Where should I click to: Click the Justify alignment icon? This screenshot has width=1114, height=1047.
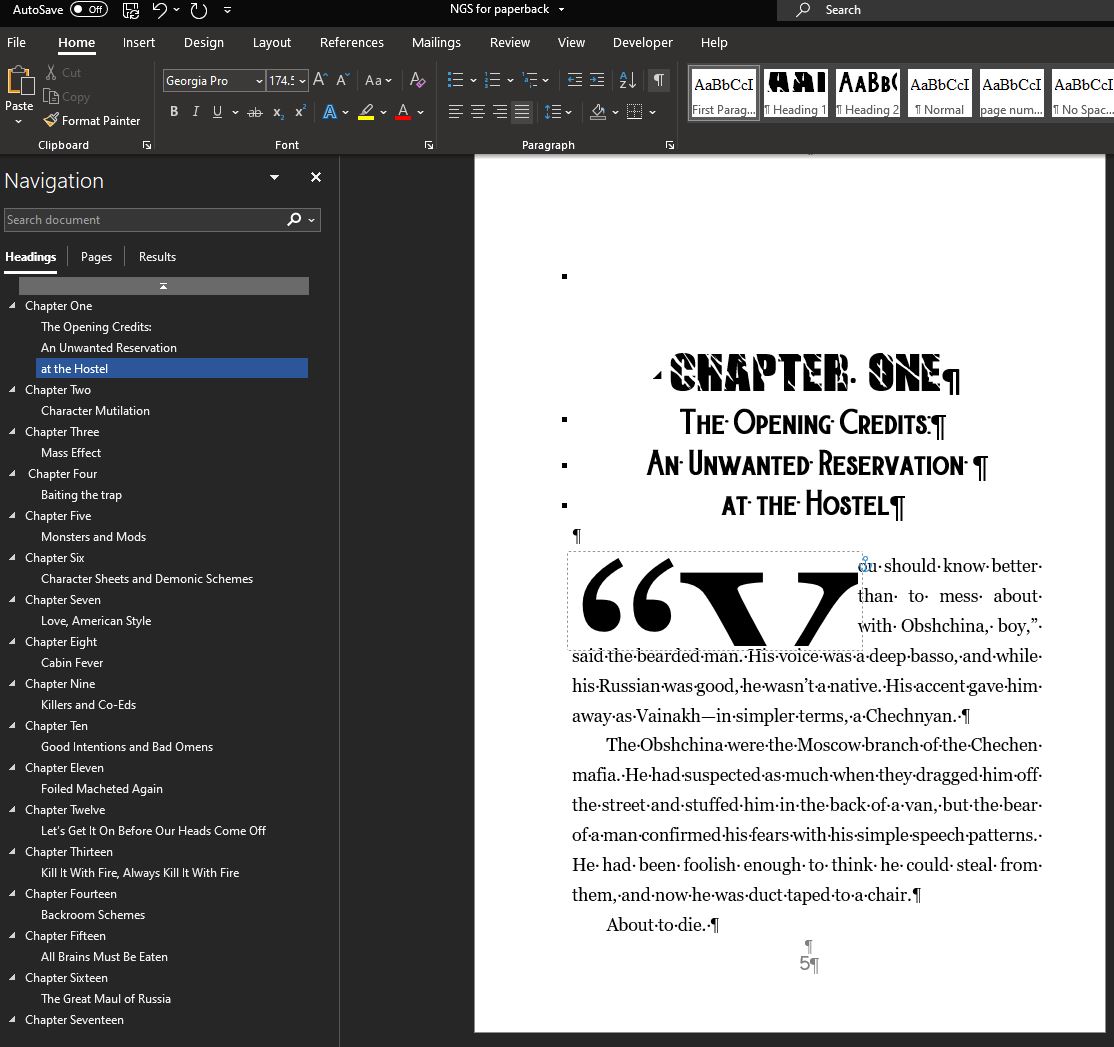[522, 112]
